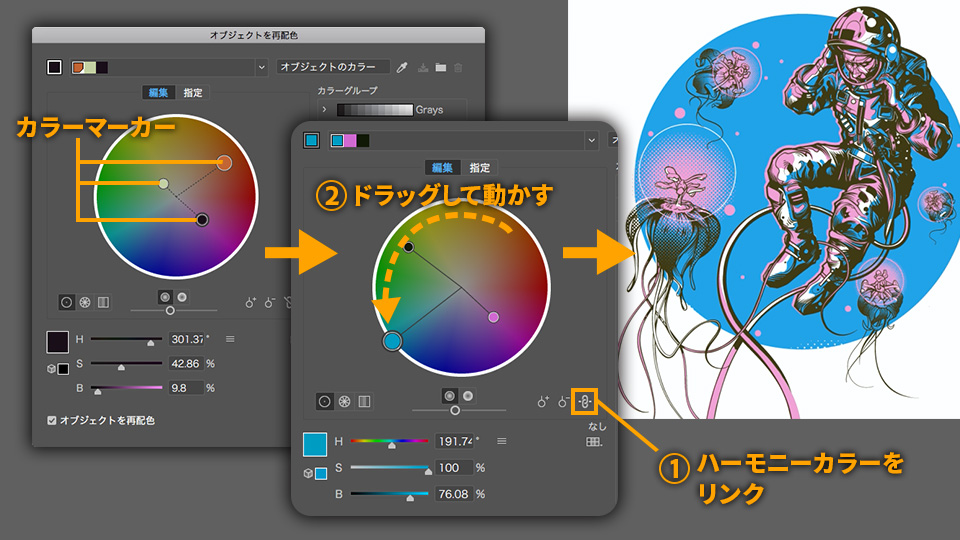Viewport: 960px width, 540px height.
Task: Toggle brightness-and-hue wheel button in back dialog
Action: tap(182, 297)
